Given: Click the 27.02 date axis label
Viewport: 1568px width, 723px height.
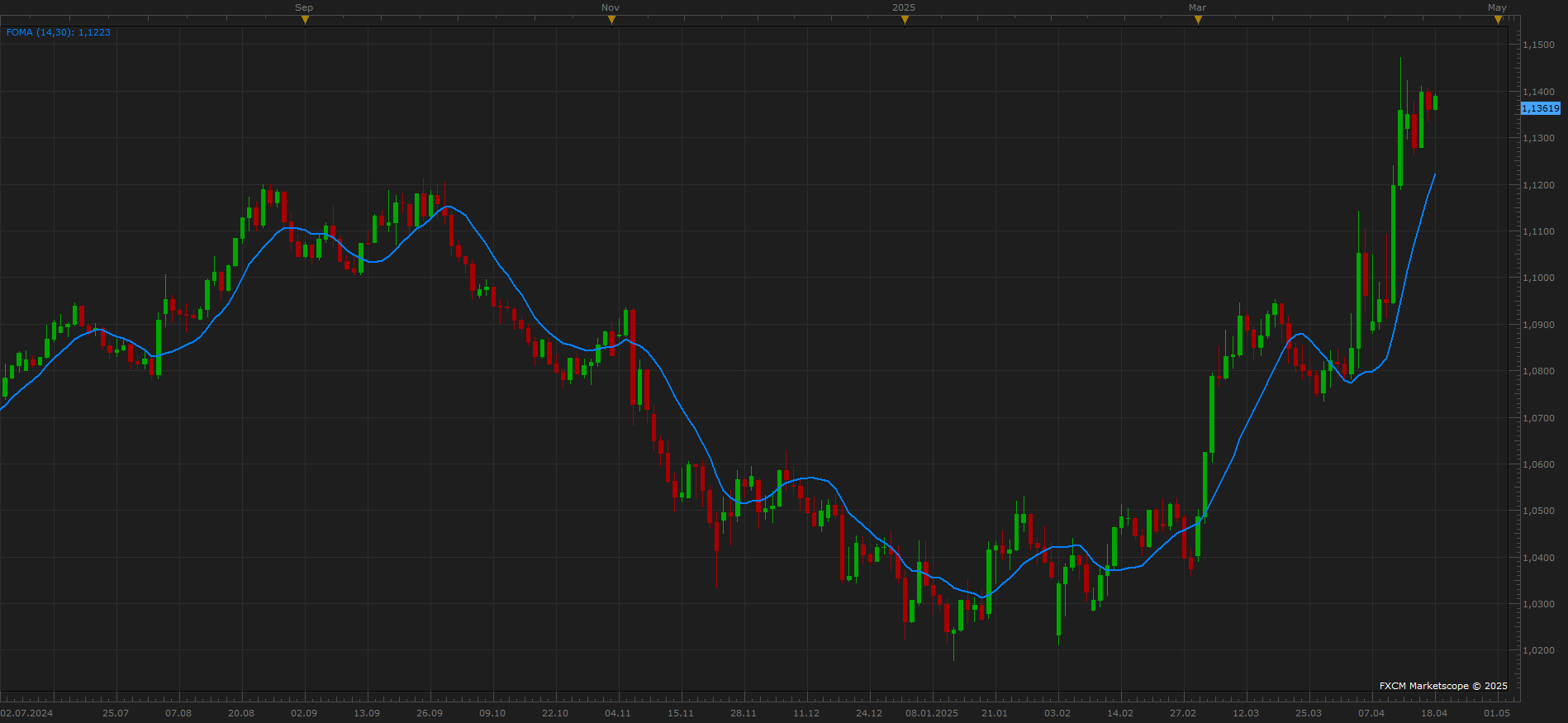Looking at the screenshot, I should [x=1183, y=713].
